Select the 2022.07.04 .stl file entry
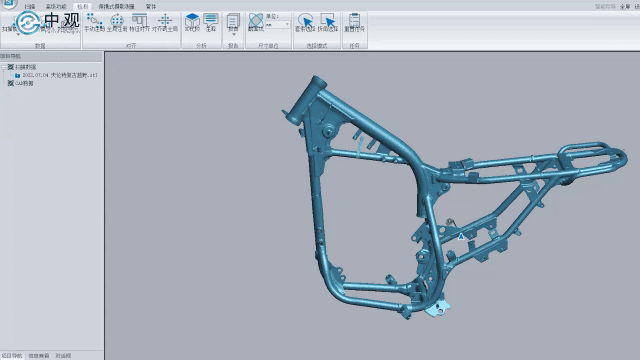Viewport: 640px width, 360px height. point(60,75)
